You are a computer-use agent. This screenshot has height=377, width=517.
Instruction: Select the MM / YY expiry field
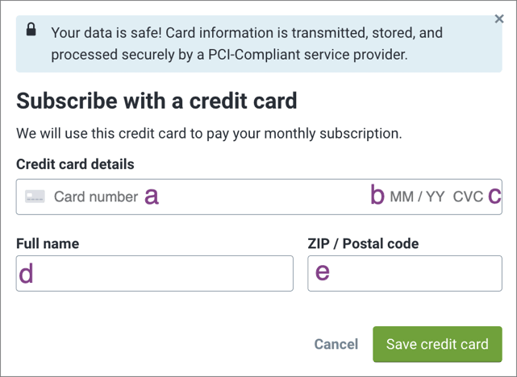417,197
